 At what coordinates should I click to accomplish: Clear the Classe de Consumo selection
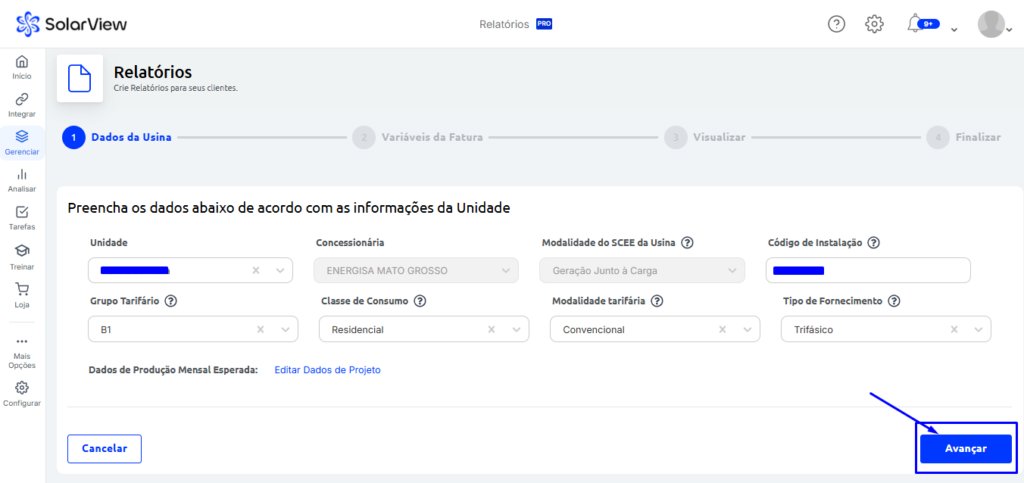(491, 329)
